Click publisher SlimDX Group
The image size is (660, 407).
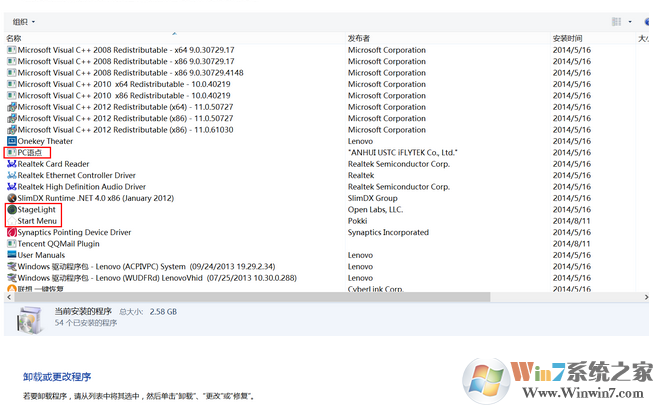point(373,197)
